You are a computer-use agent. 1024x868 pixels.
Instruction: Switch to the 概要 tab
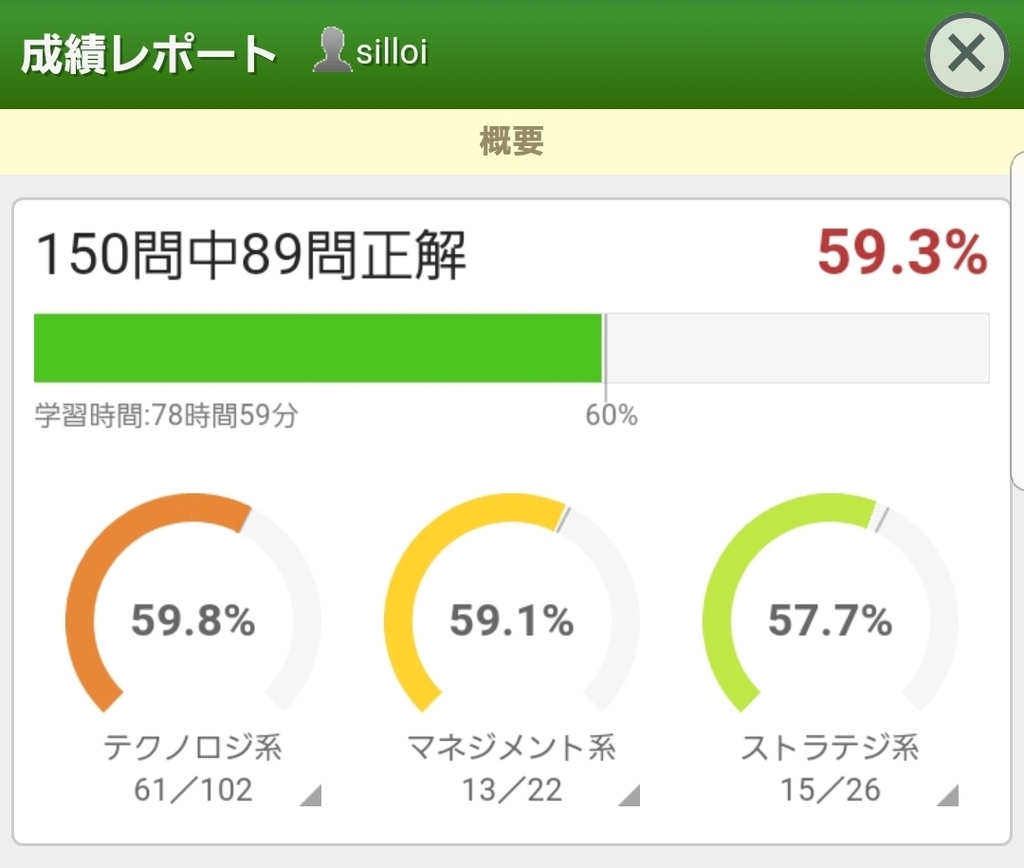(x=512, y=143)
